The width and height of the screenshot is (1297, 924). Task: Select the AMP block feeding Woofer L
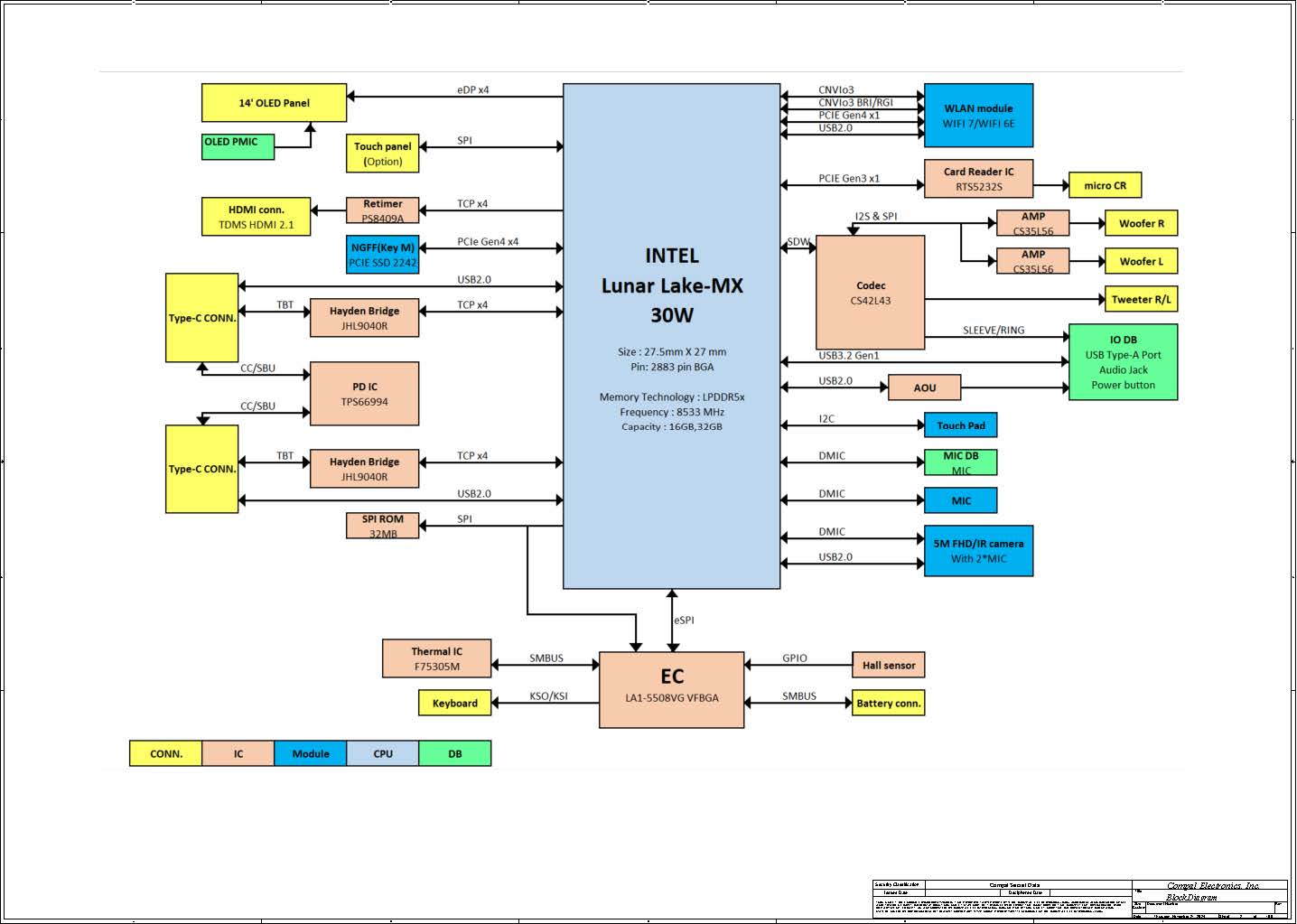1032,261
